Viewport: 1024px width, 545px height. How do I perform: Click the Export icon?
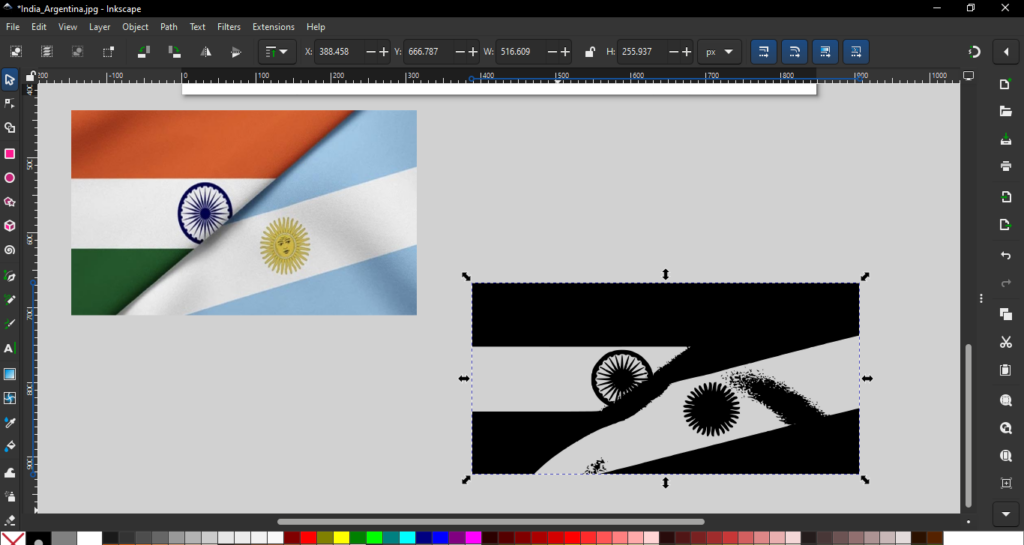pyautogui.click(x=1006, y=225)
